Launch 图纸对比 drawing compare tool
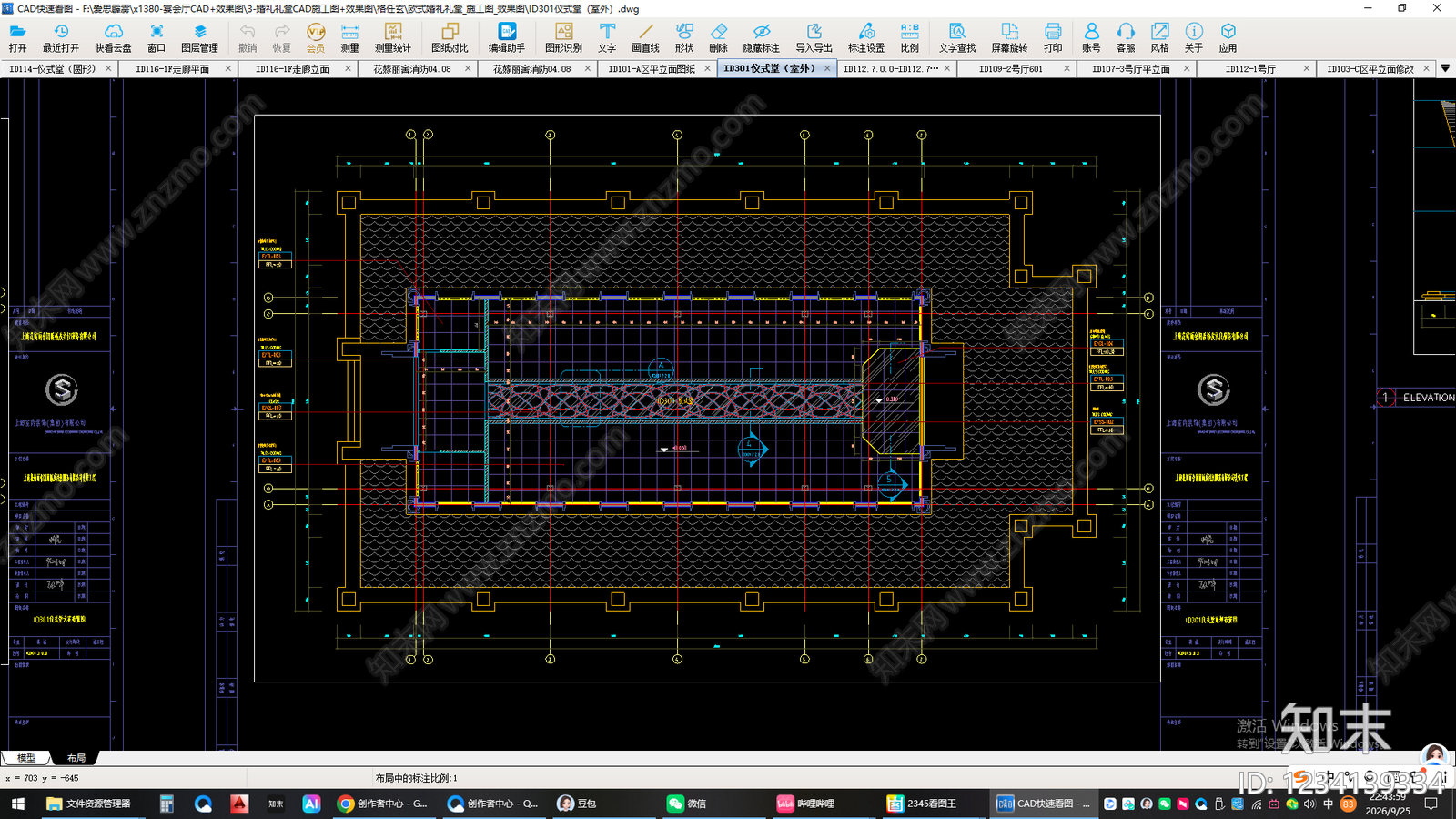The width and height of the screenshot is (1456, 819). (x=450, y=37)
